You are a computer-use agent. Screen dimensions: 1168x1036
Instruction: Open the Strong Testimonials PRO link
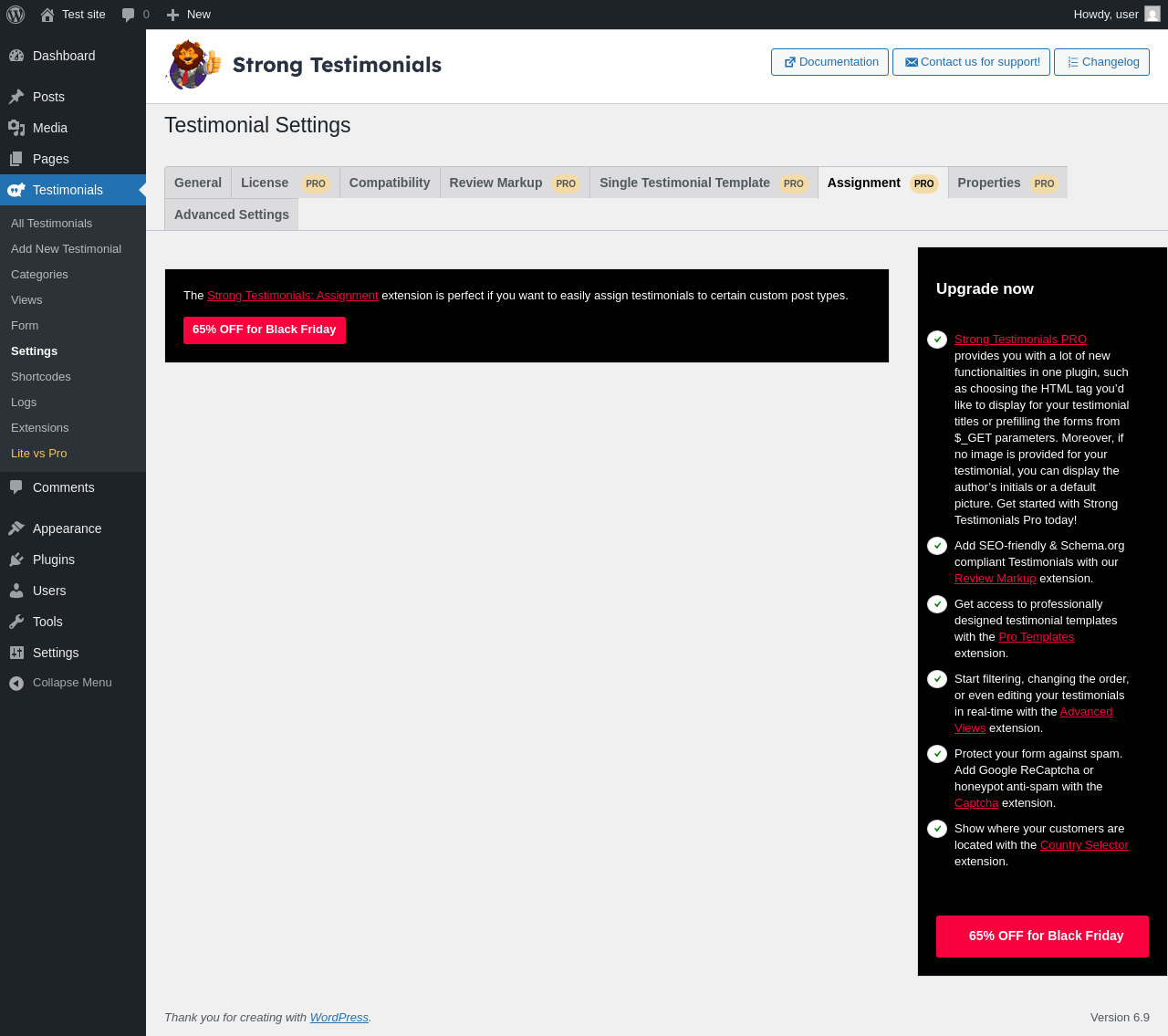click(1020, 340)
